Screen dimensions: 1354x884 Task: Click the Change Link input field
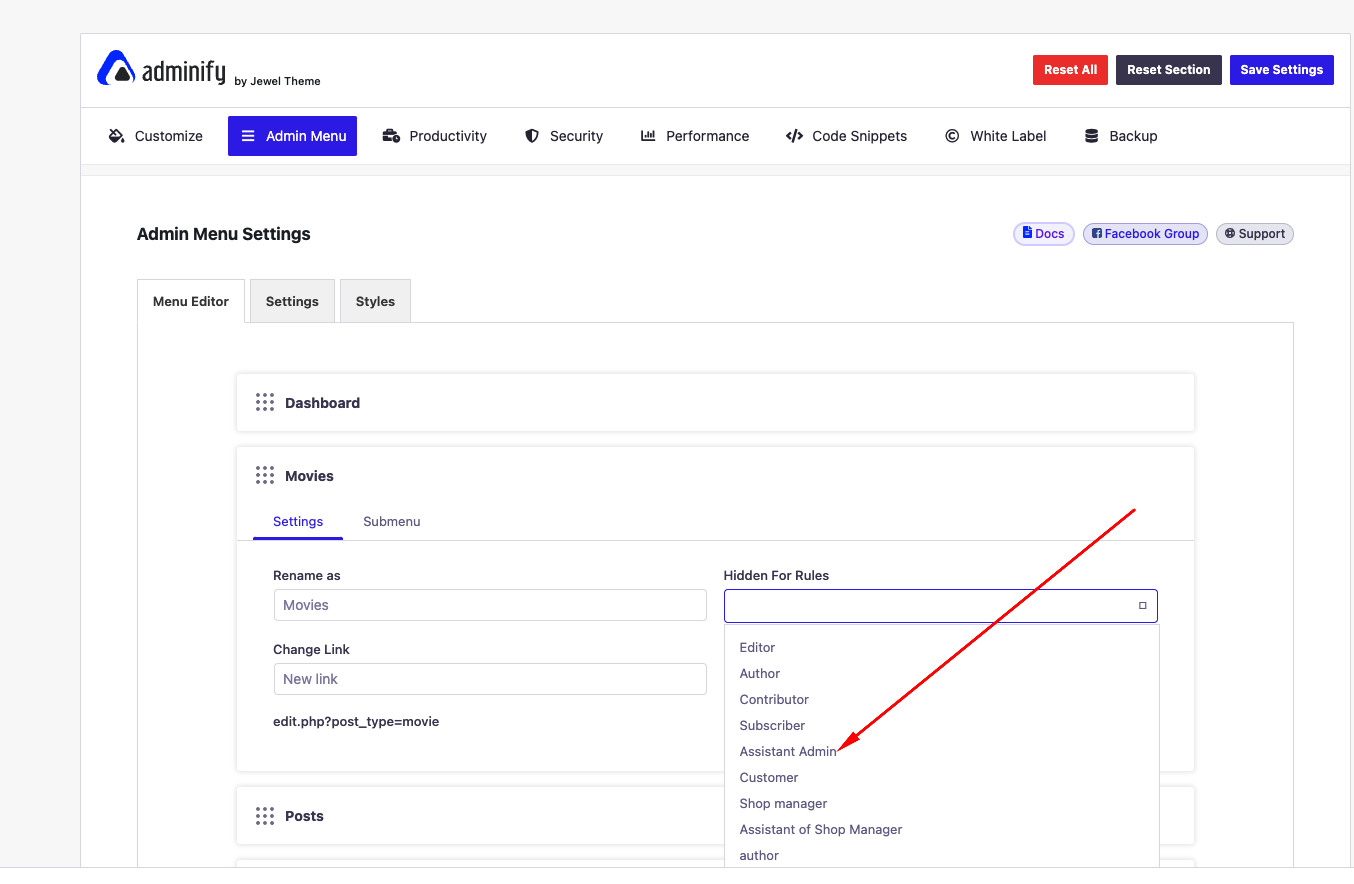click(490, 679)
